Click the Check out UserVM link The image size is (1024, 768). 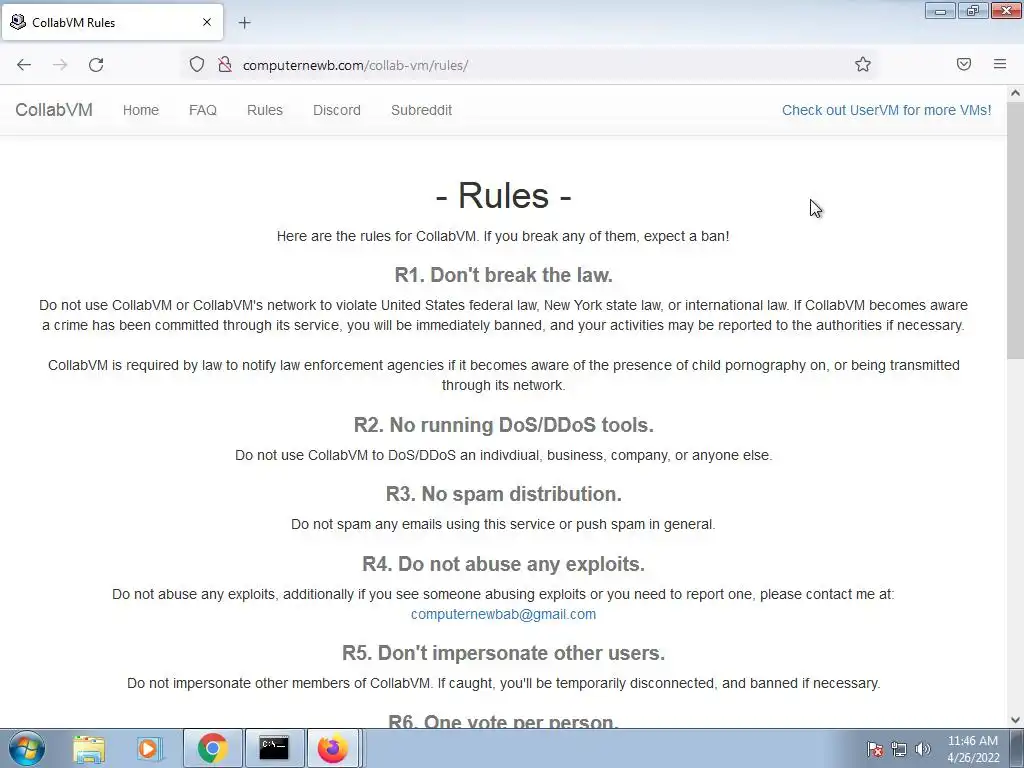pyautogui.click(x=886, y=110)
